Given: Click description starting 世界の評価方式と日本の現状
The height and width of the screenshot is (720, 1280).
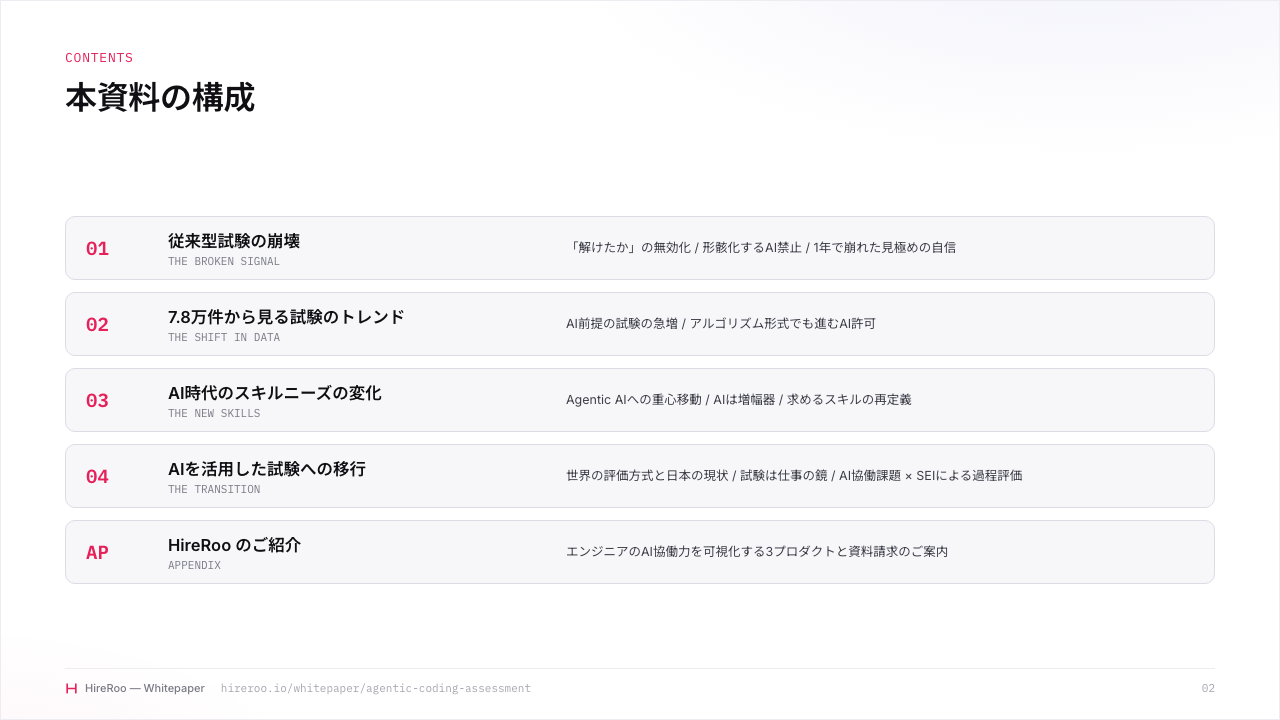Looking at the screenshot, I should (x=794, y=475).
